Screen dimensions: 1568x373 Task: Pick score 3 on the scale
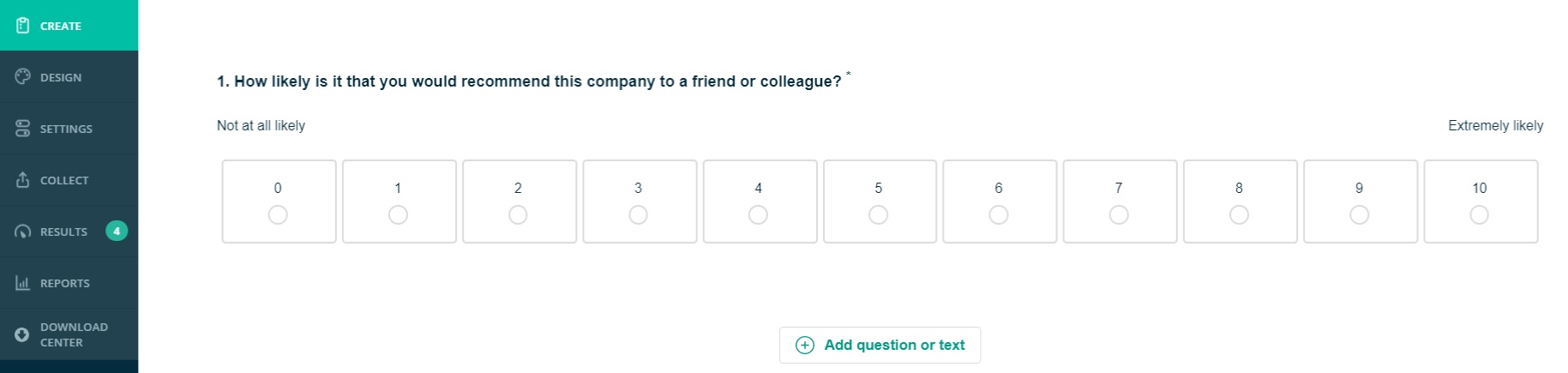coord(638,214)
